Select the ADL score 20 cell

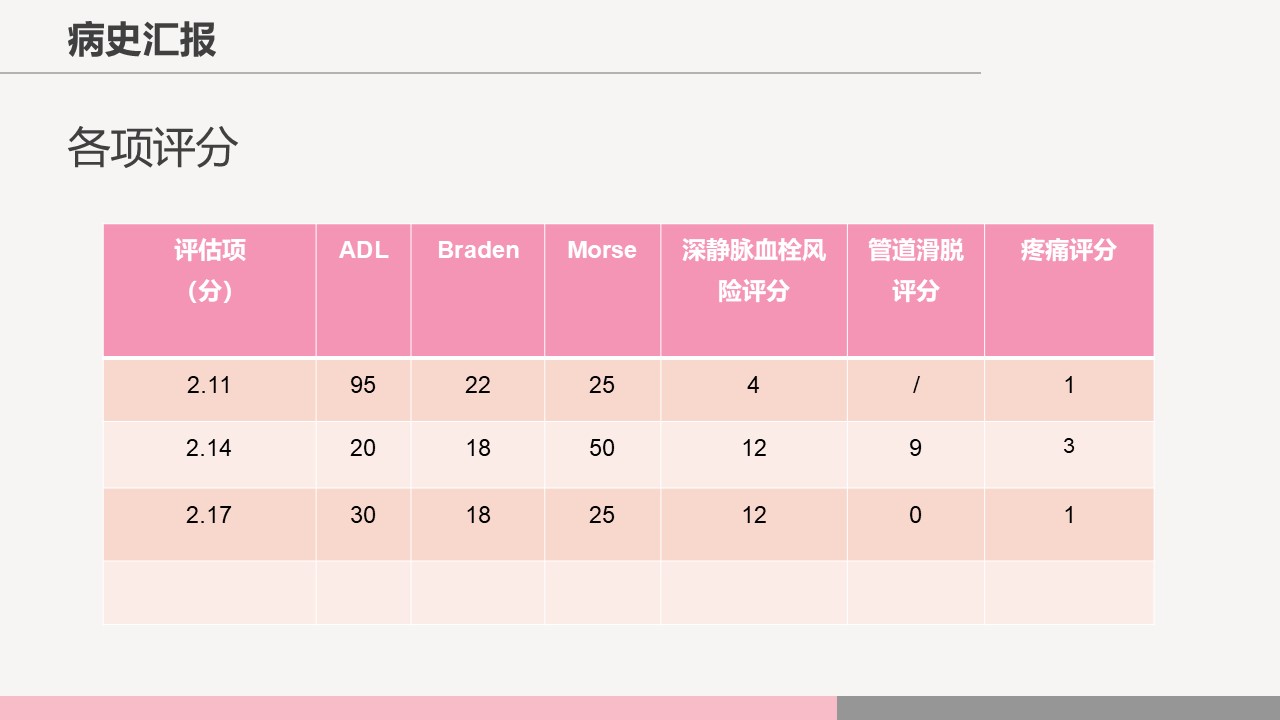click(363, 448)
